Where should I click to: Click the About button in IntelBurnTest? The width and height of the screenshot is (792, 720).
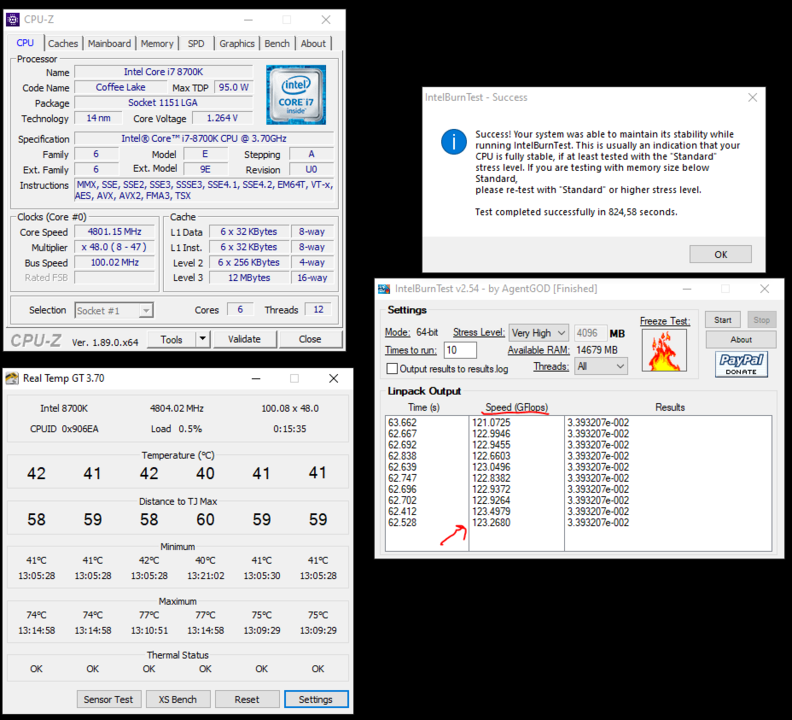click(741, 340)
